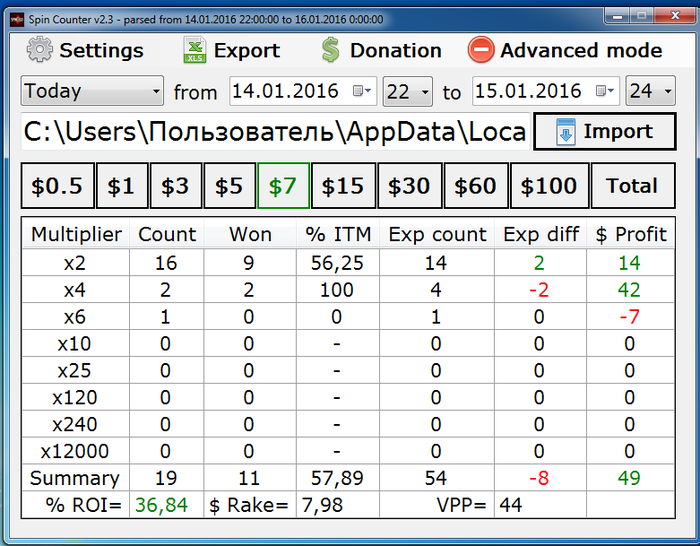Click the Exp diff column header

tap(541, 234)
